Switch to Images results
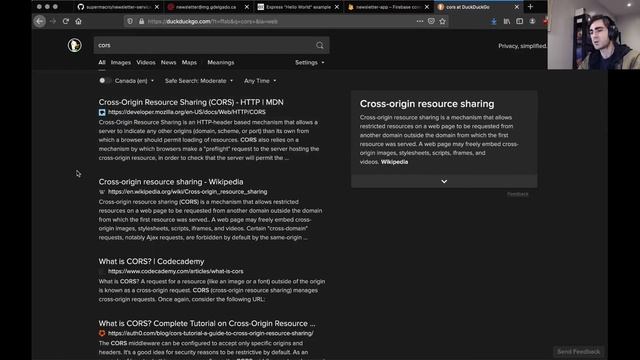This screenshot has width=640, height=360. 121,62
